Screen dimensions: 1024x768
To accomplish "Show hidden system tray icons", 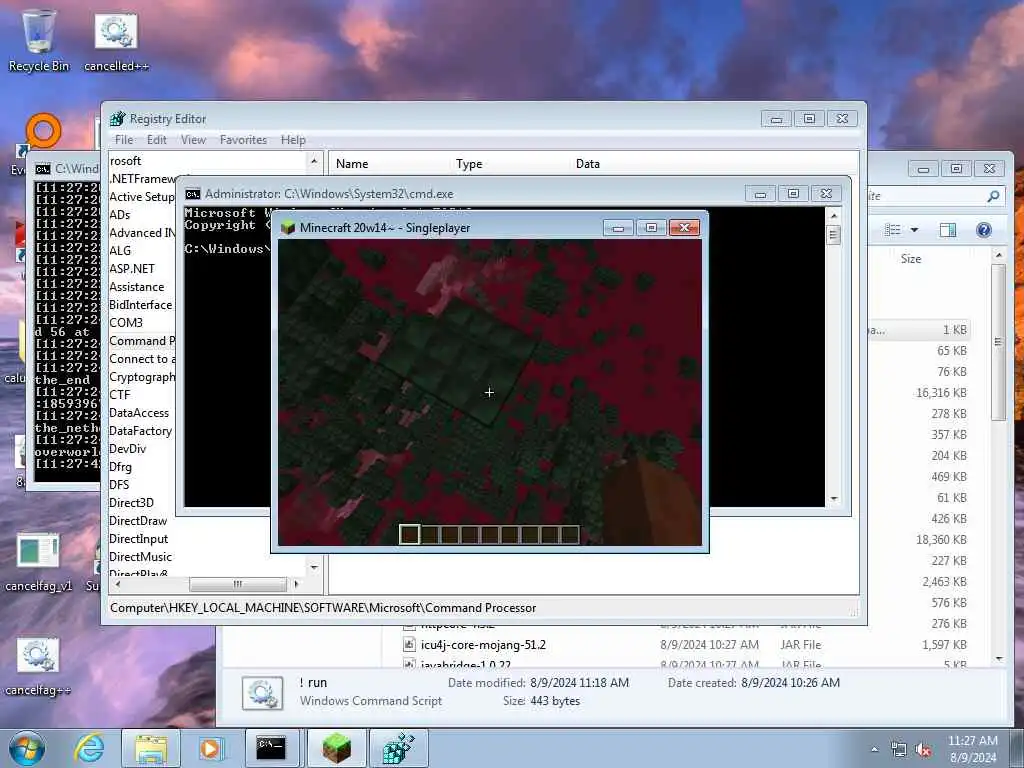I will pos(874,749).
